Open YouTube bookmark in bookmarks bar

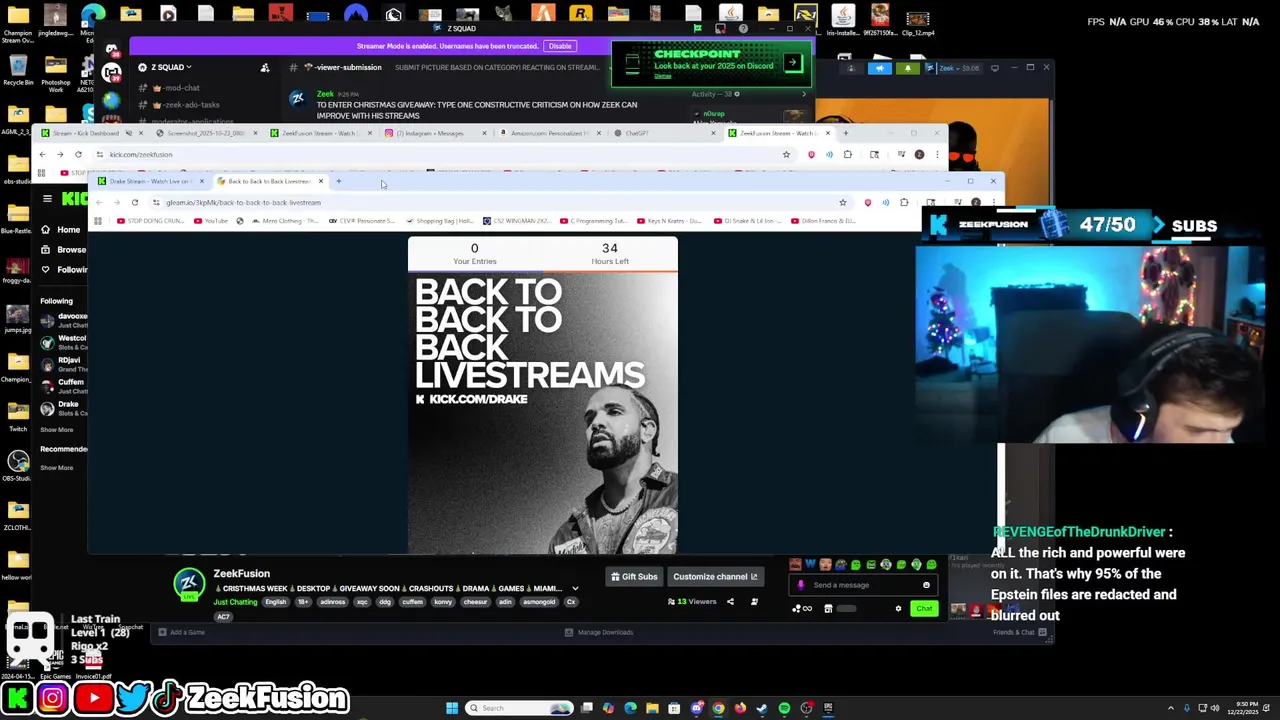[x=211, y=221]
